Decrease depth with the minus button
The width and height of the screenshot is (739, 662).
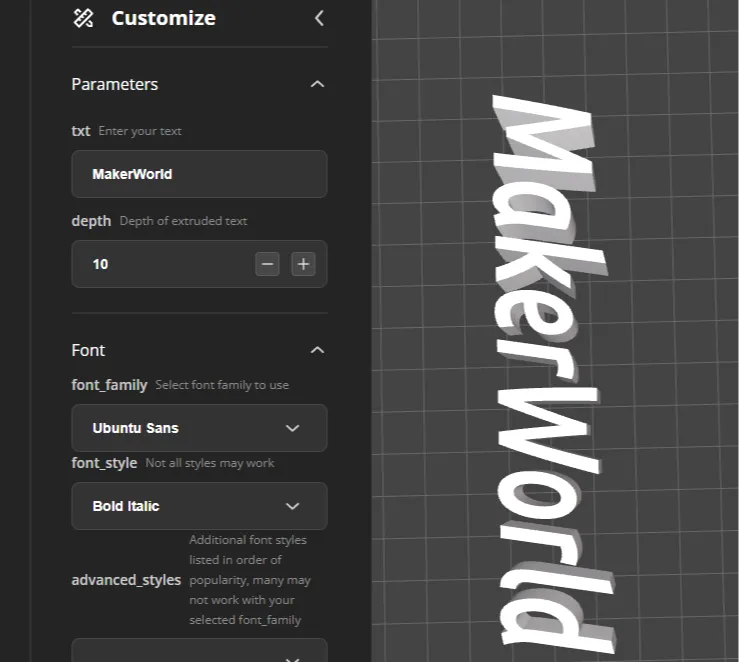tap(267, 264)
